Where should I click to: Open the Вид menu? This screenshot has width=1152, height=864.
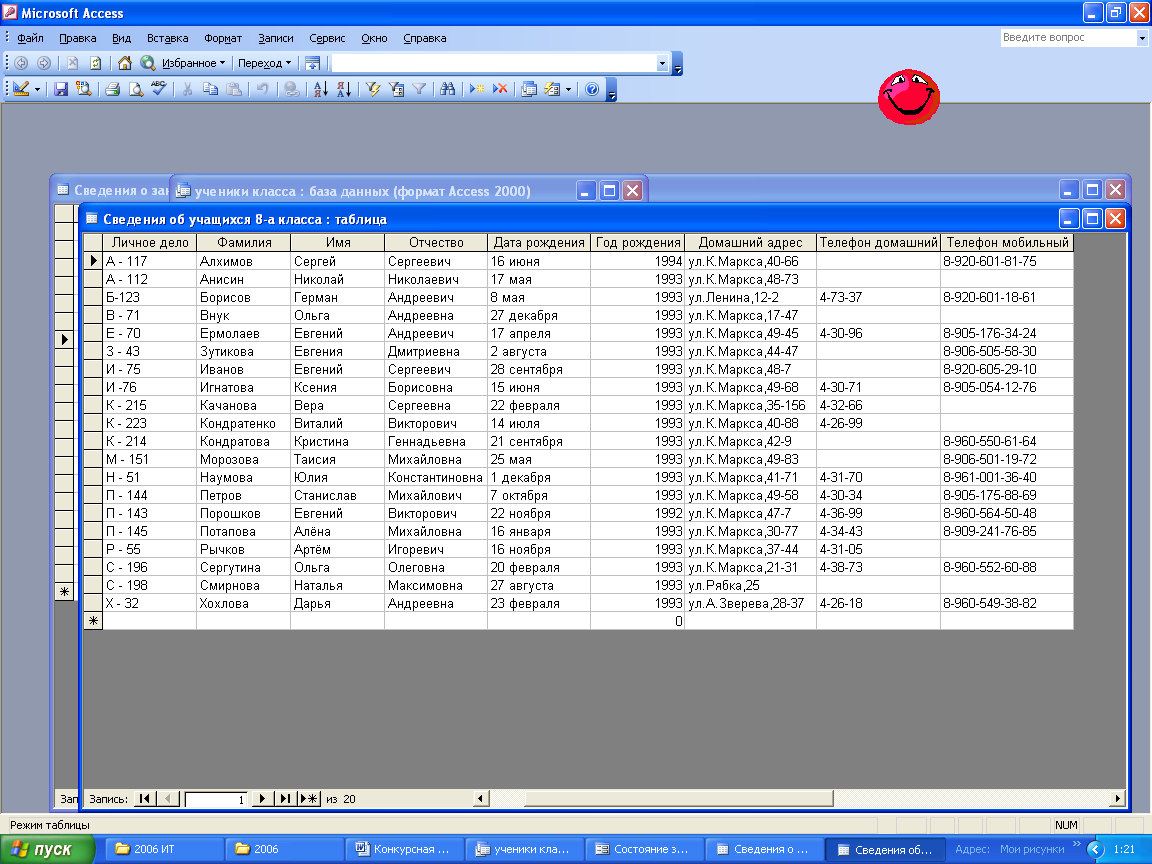(x=121, y=38)
